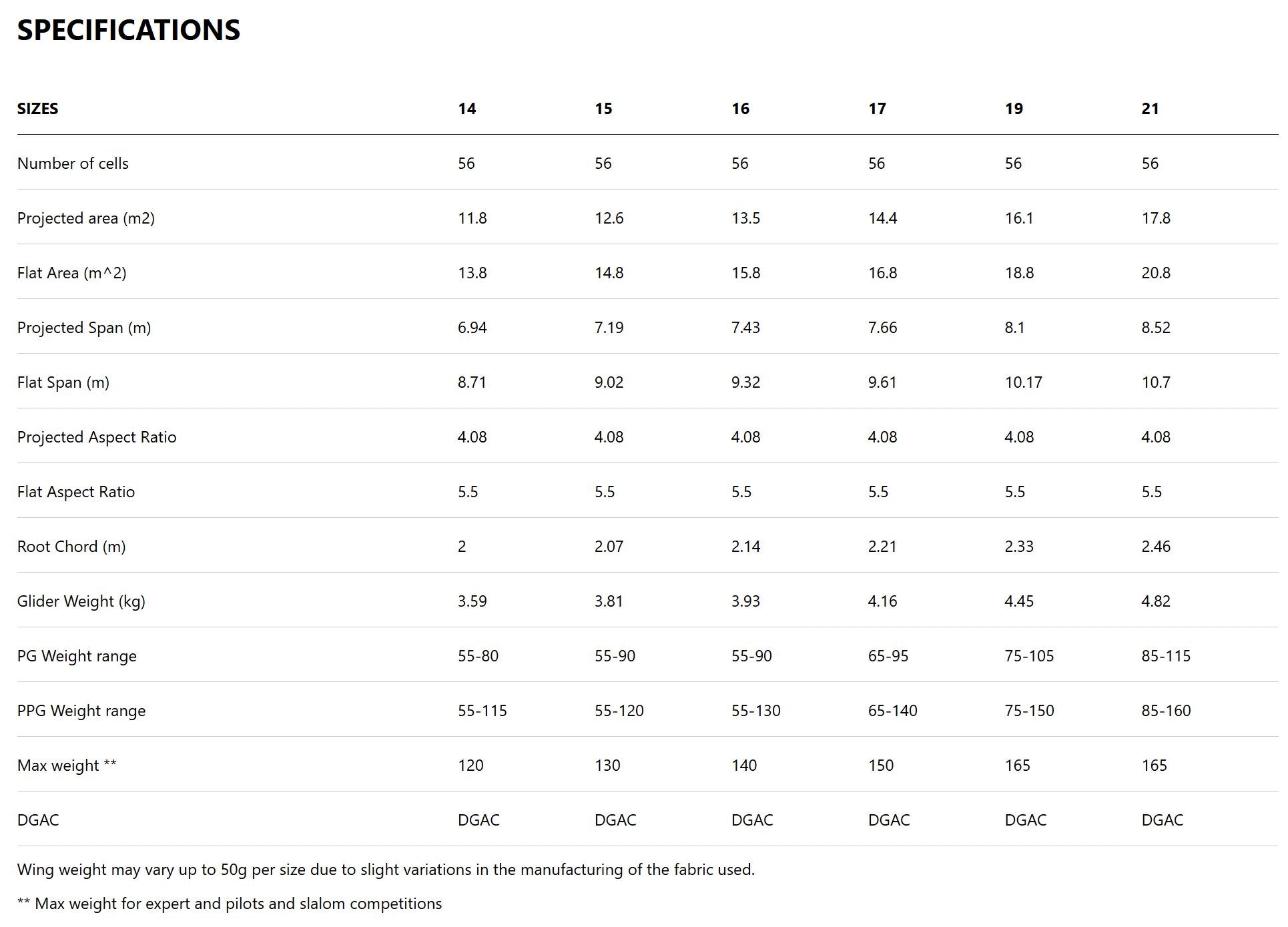Select the Root Chord value 2.21

882,547
